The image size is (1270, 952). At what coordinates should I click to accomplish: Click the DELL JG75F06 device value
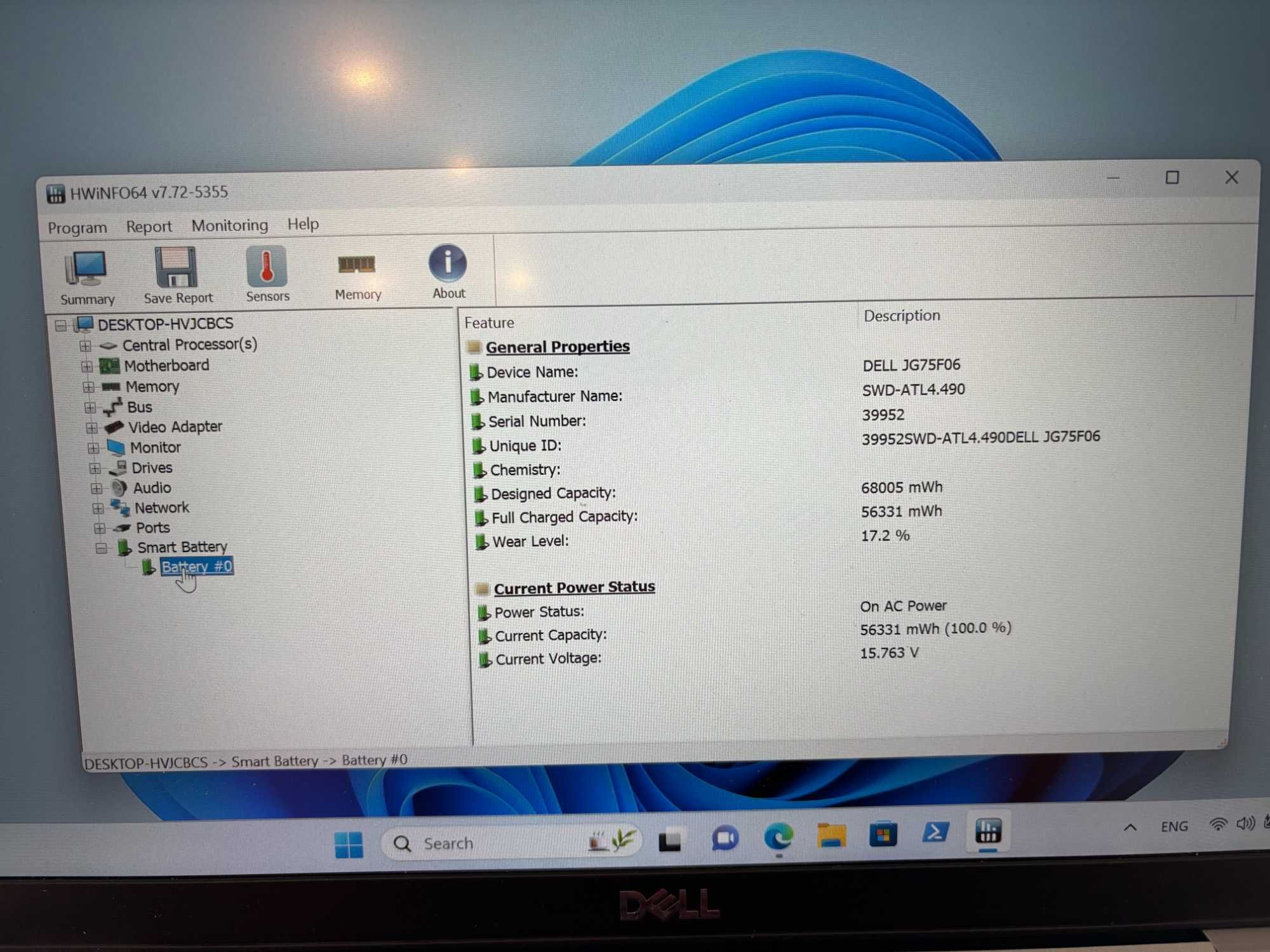tap(911, 365)
